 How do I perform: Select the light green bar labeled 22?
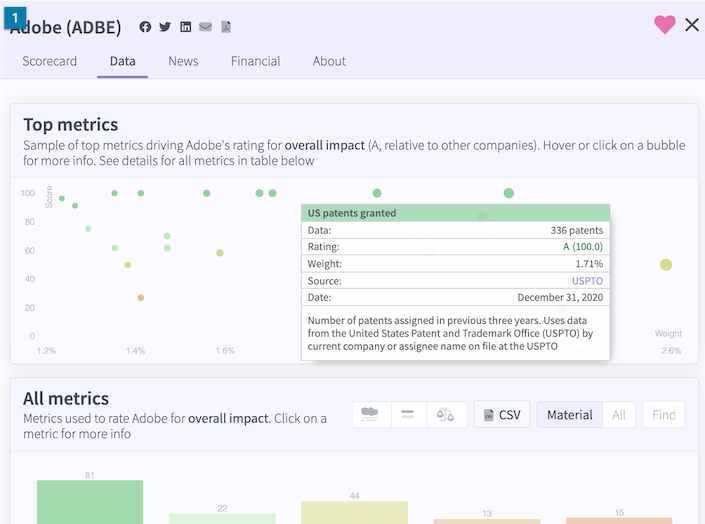[222, 519]
